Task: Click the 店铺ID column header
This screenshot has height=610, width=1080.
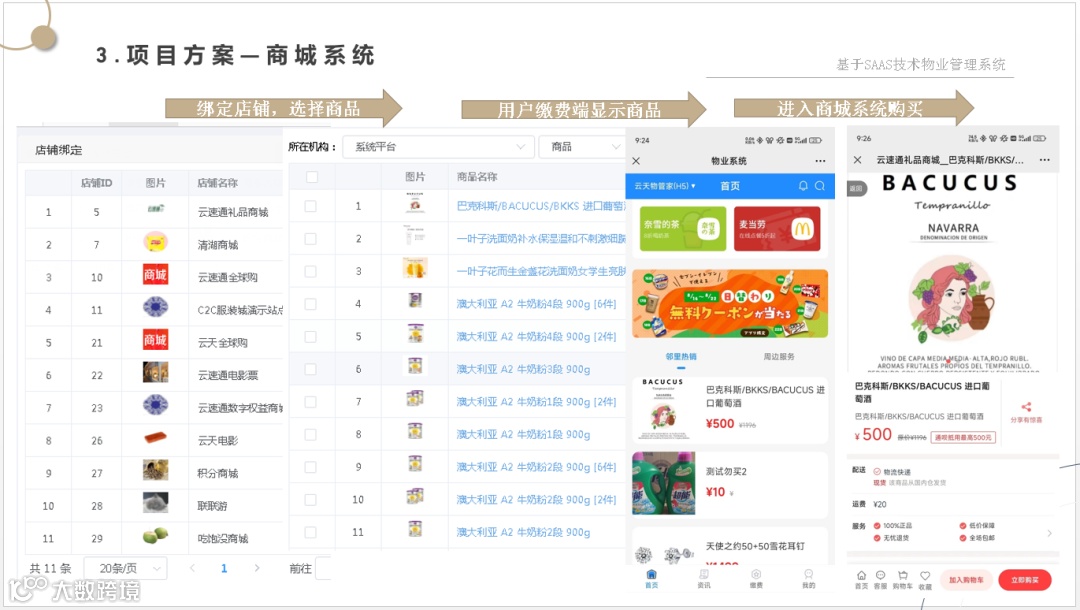Action: tap(96, 183)
